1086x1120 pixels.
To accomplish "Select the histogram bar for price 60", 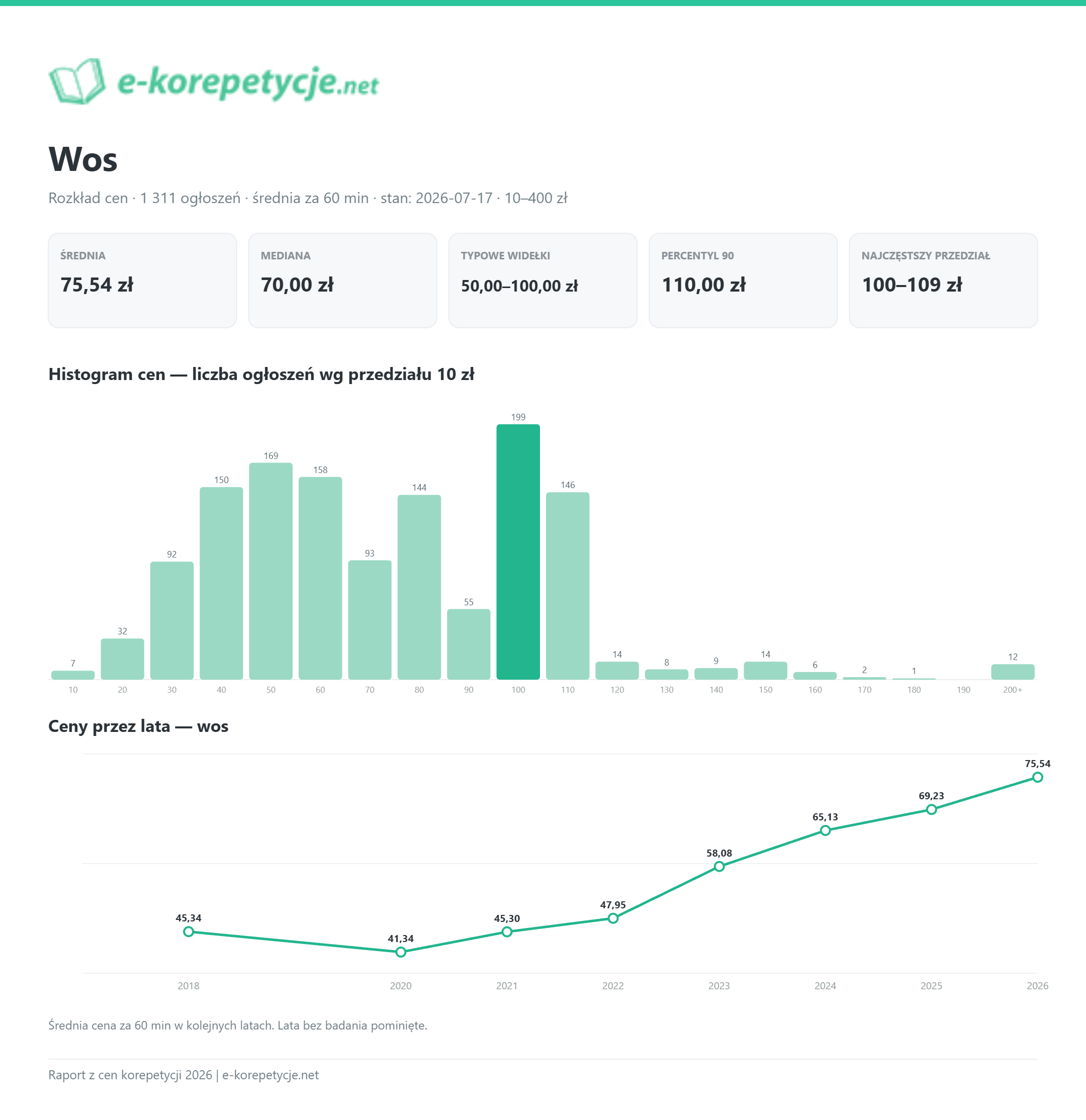I will pyautogui.click(x=321, y=578).
